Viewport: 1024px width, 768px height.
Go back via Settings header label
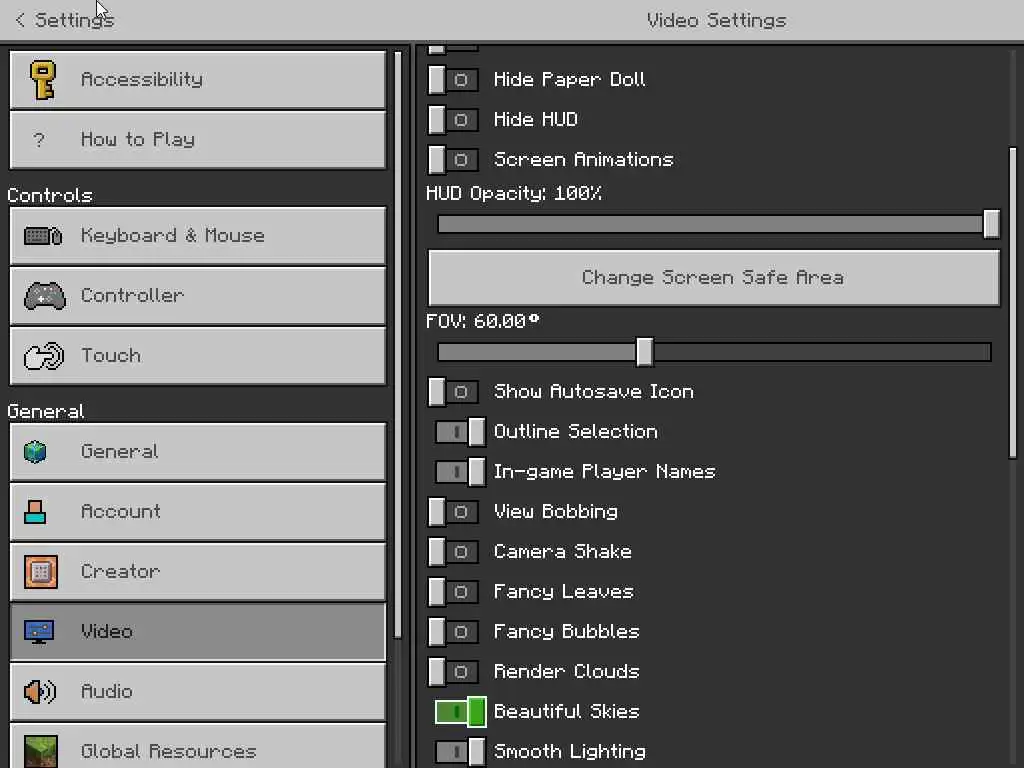[x=74, y=20]
